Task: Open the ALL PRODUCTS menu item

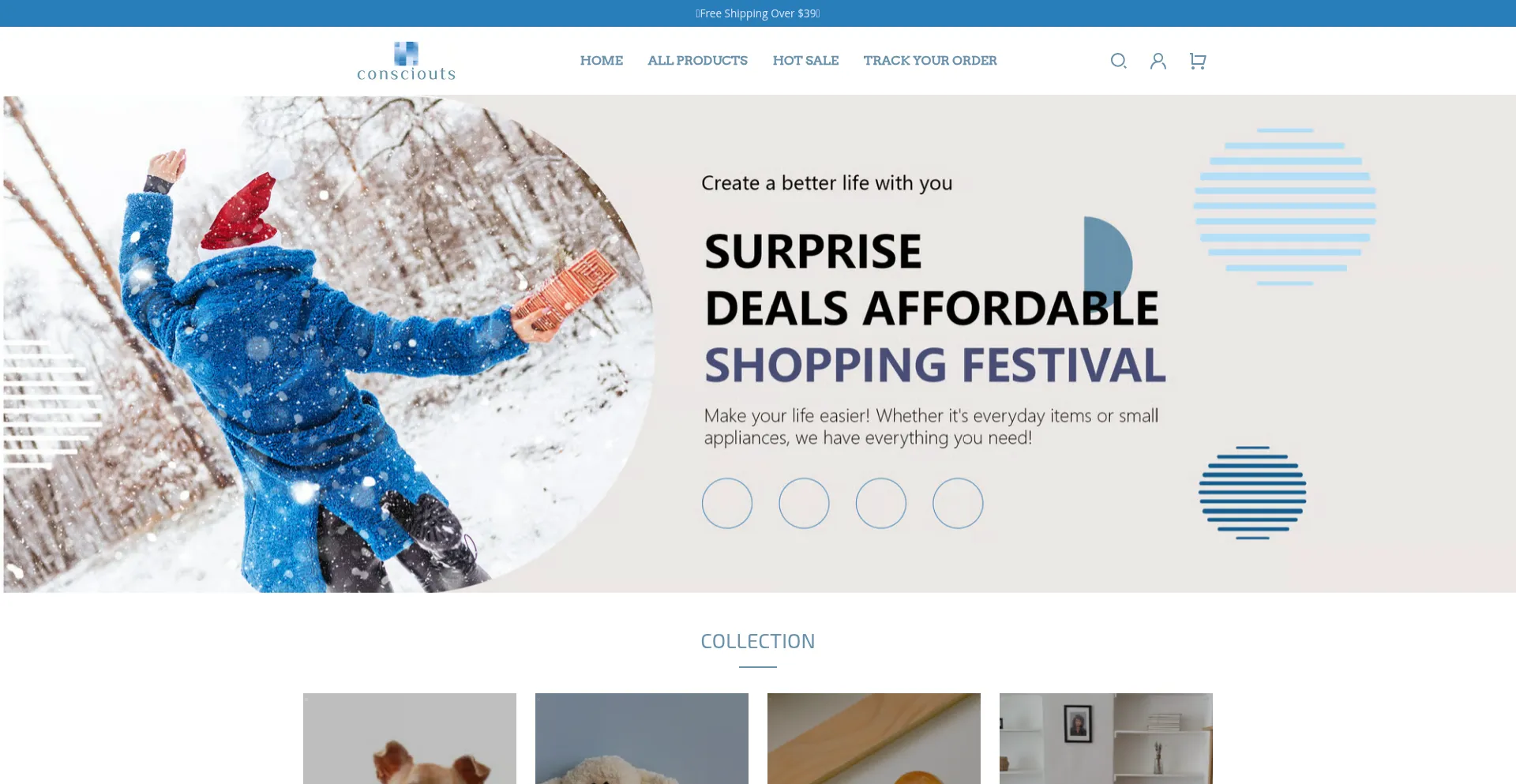Action: point(697,61)
